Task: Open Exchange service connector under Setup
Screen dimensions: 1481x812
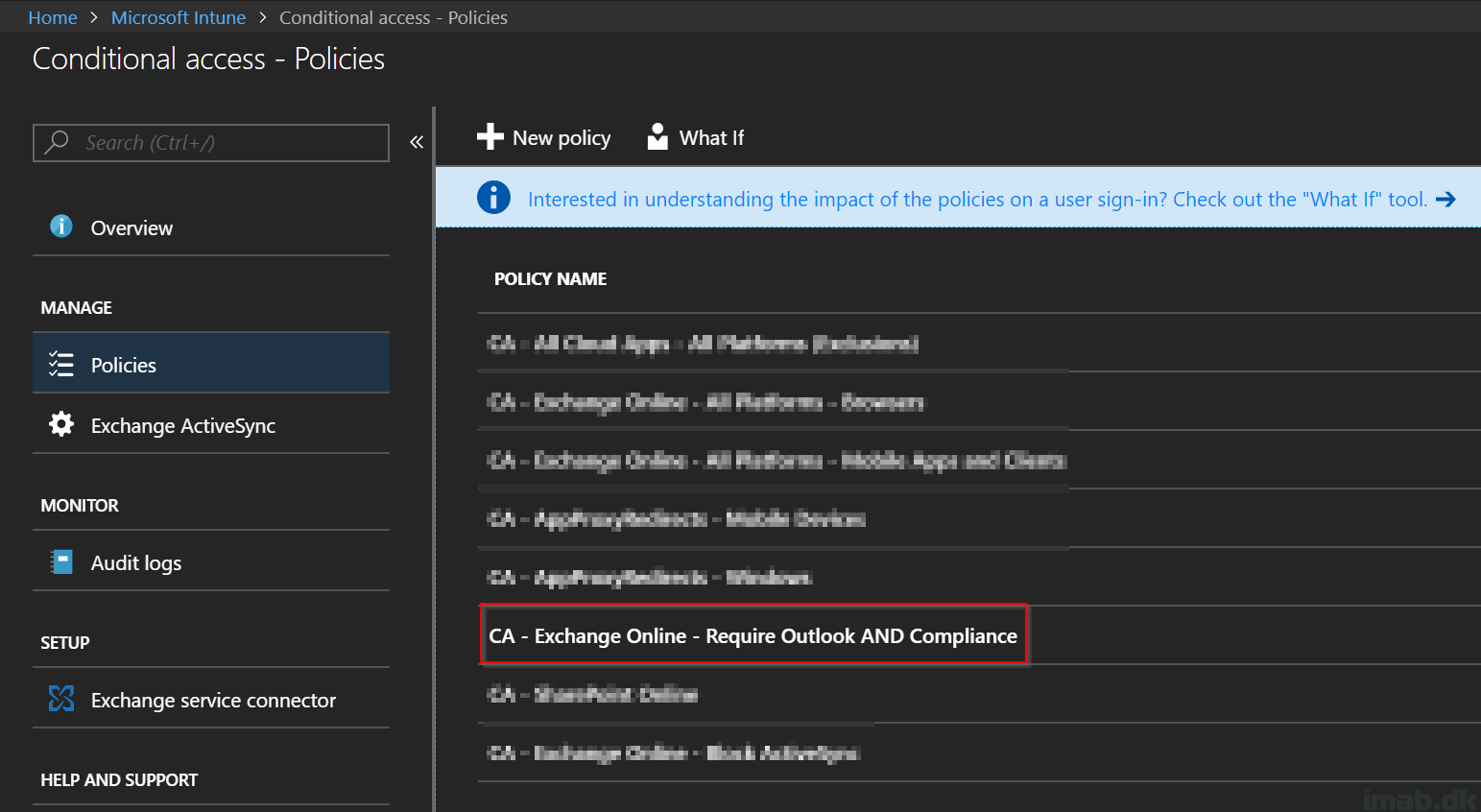Action: (211, 700)
